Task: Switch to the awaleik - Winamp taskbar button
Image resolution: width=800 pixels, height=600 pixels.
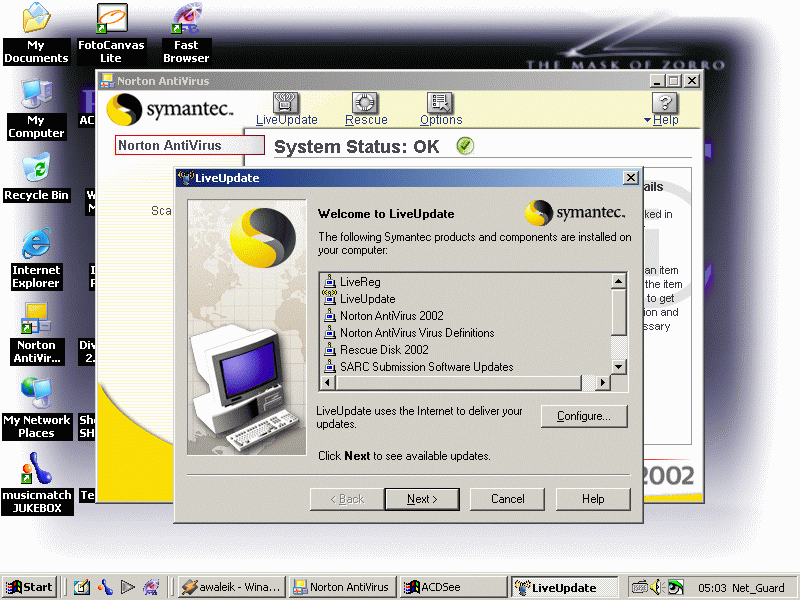Action: point(232,587)
